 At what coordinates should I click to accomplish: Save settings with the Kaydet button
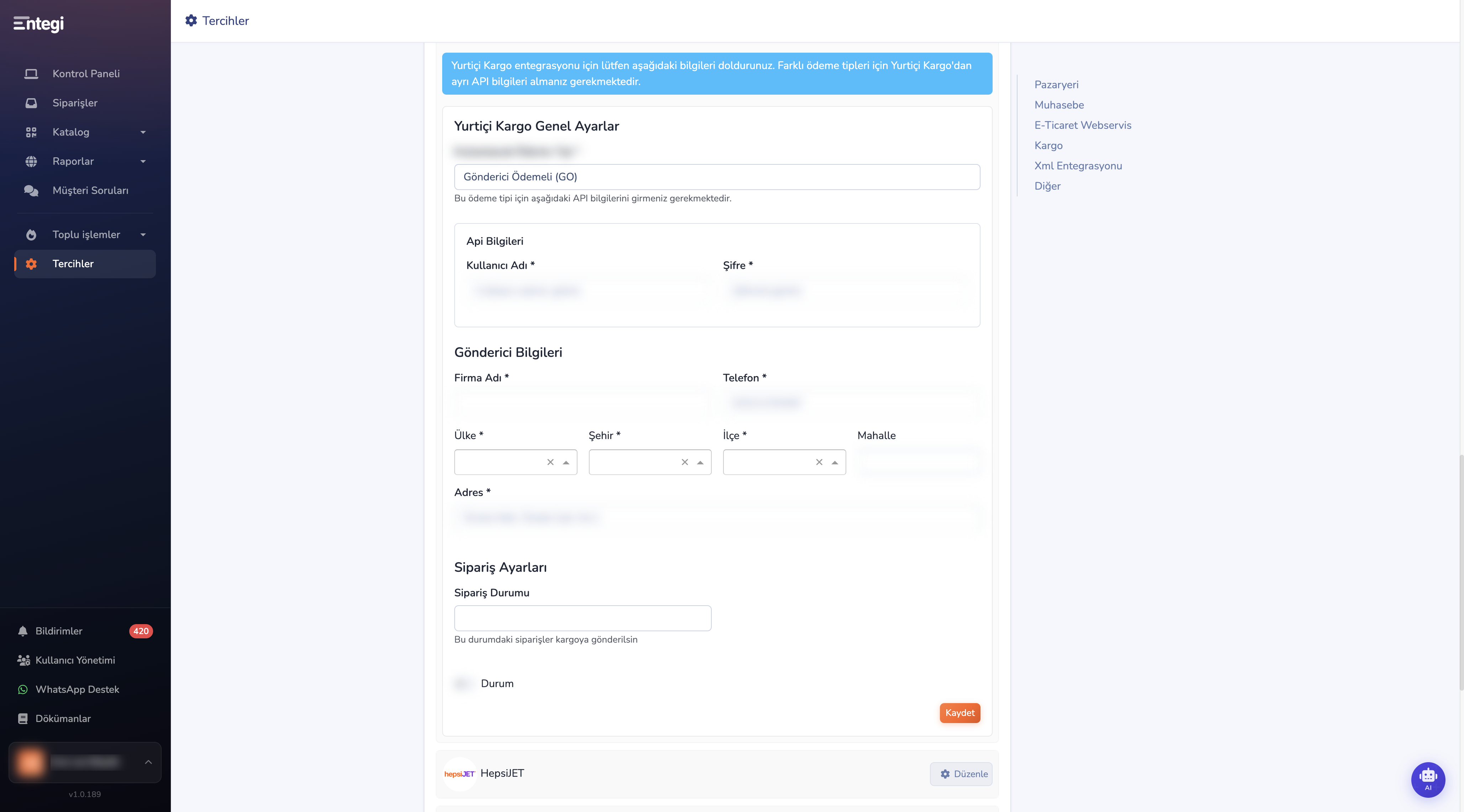[x=960, y=713]
